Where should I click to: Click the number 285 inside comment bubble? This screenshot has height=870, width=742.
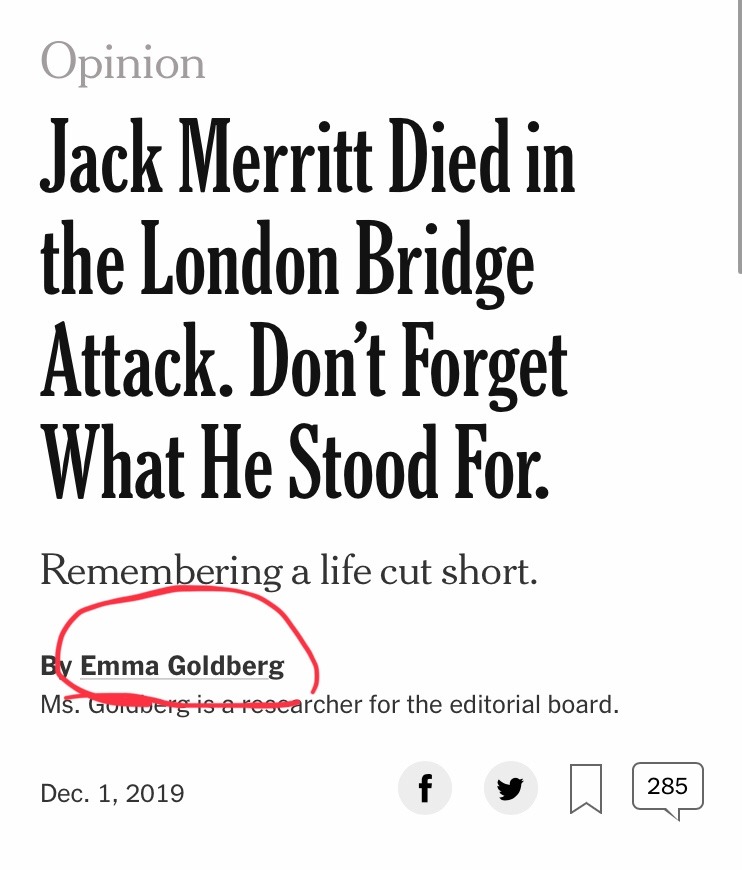668,786
